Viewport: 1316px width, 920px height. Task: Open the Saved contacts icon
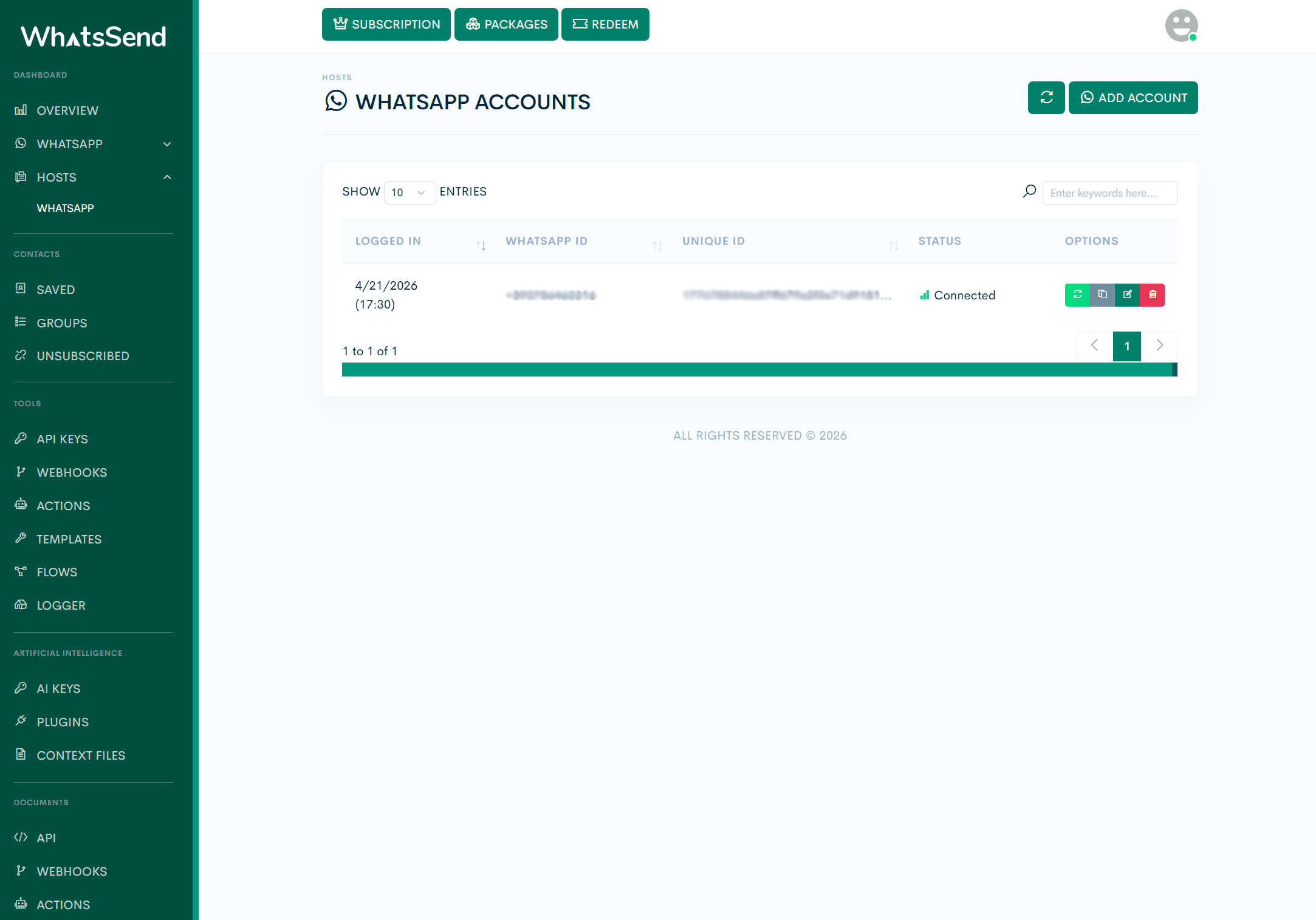tap(21, 288)
